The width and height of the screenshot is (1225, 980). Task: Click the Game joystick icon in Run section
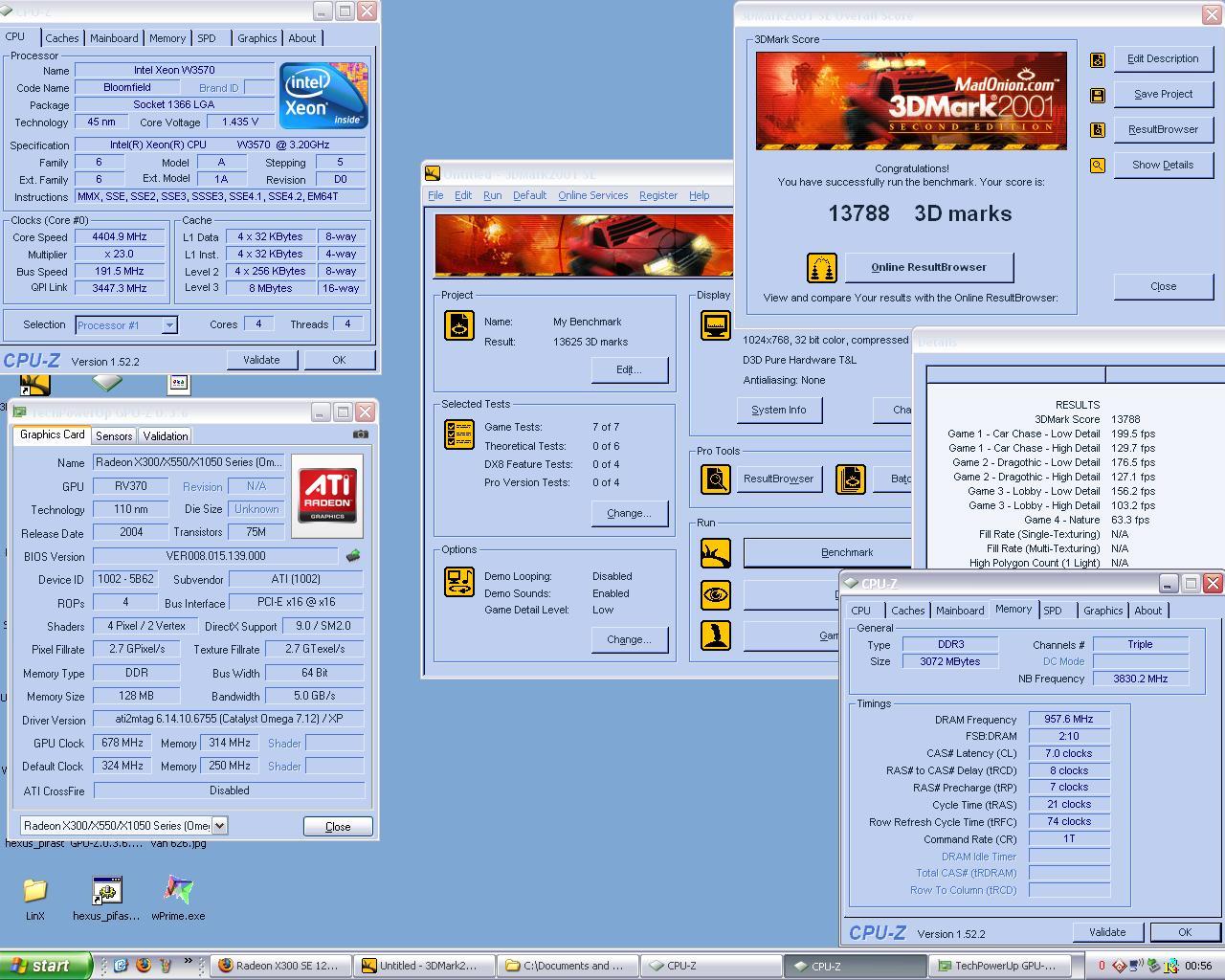(716, 635)
